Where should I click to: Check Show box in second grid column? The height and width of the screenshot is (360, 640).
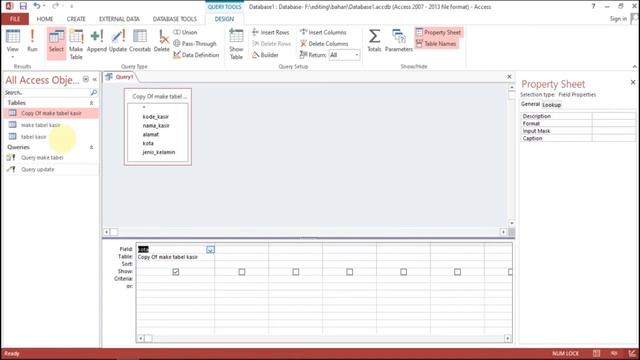tap(242, 272)
